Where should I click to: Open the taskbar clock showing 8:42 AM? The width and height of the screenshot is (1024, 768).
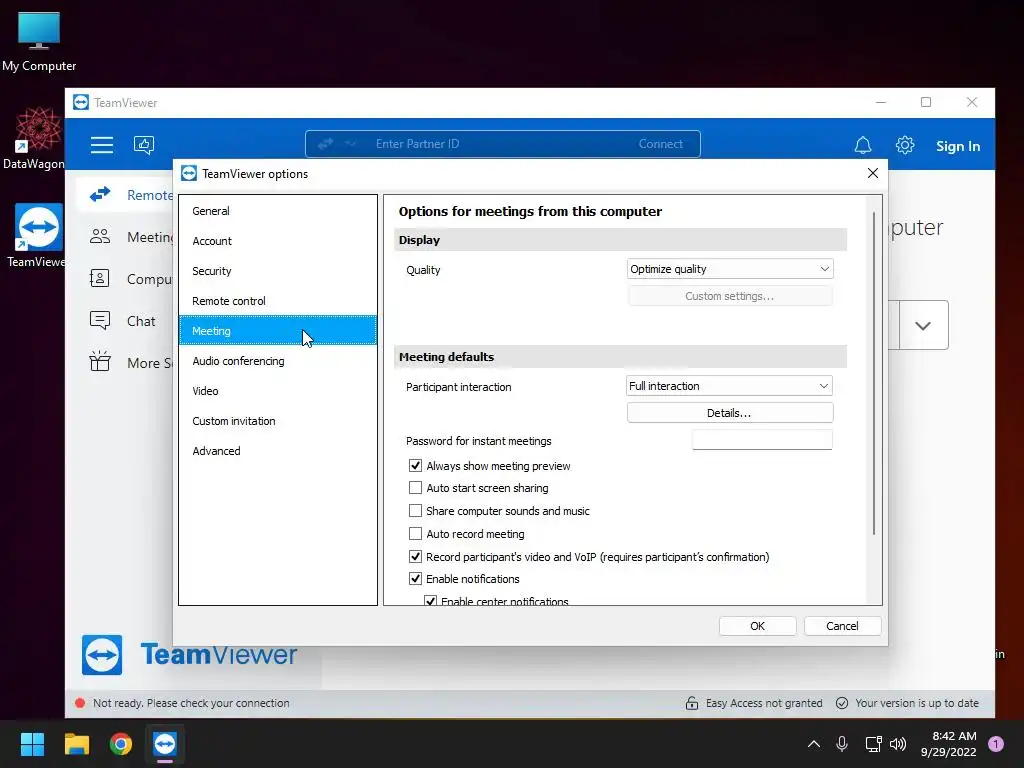[948, 744]
